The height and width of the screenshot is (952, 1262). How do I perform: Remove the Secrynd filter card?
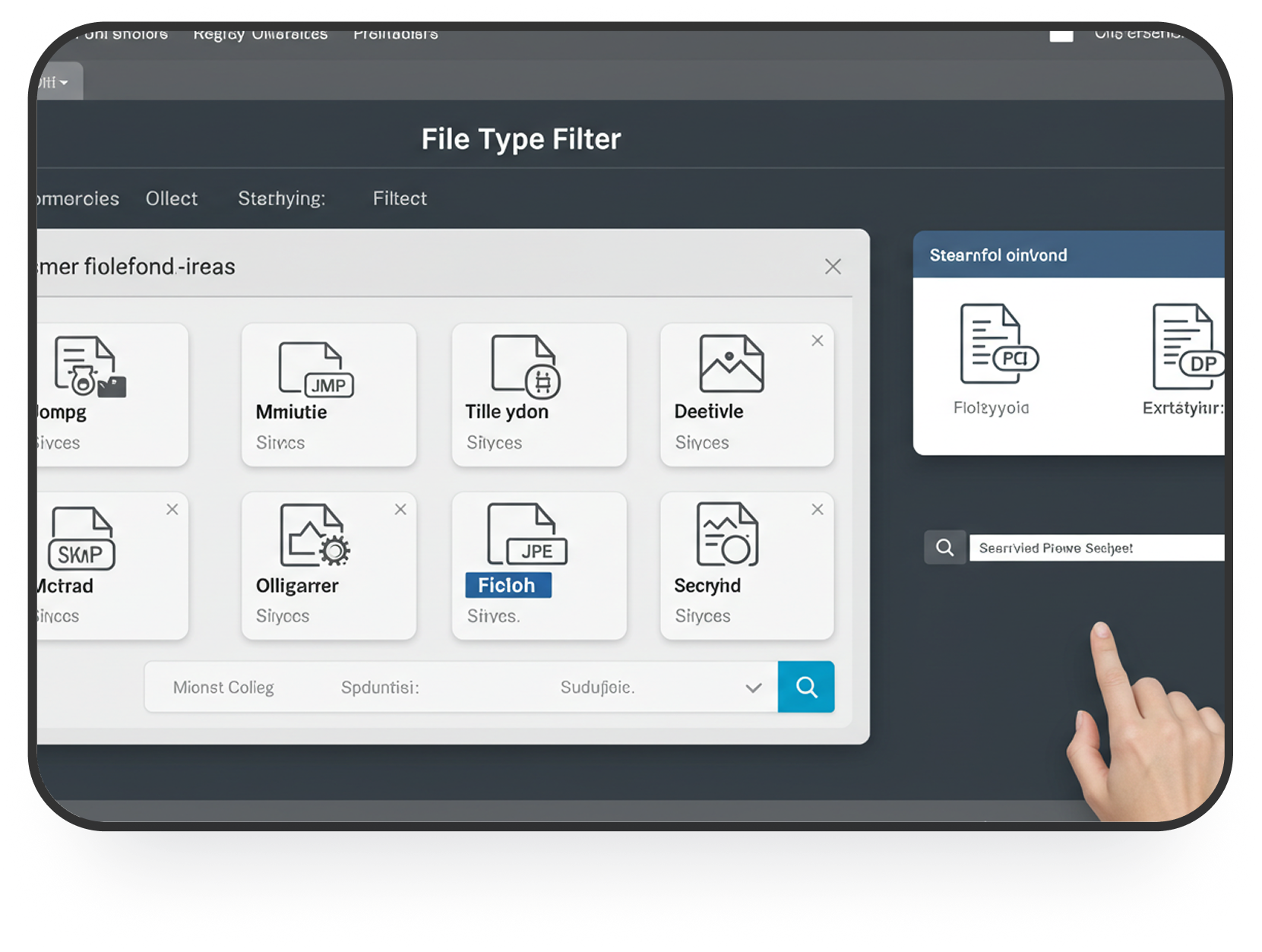pyautogui.click(x=818, y=510)
